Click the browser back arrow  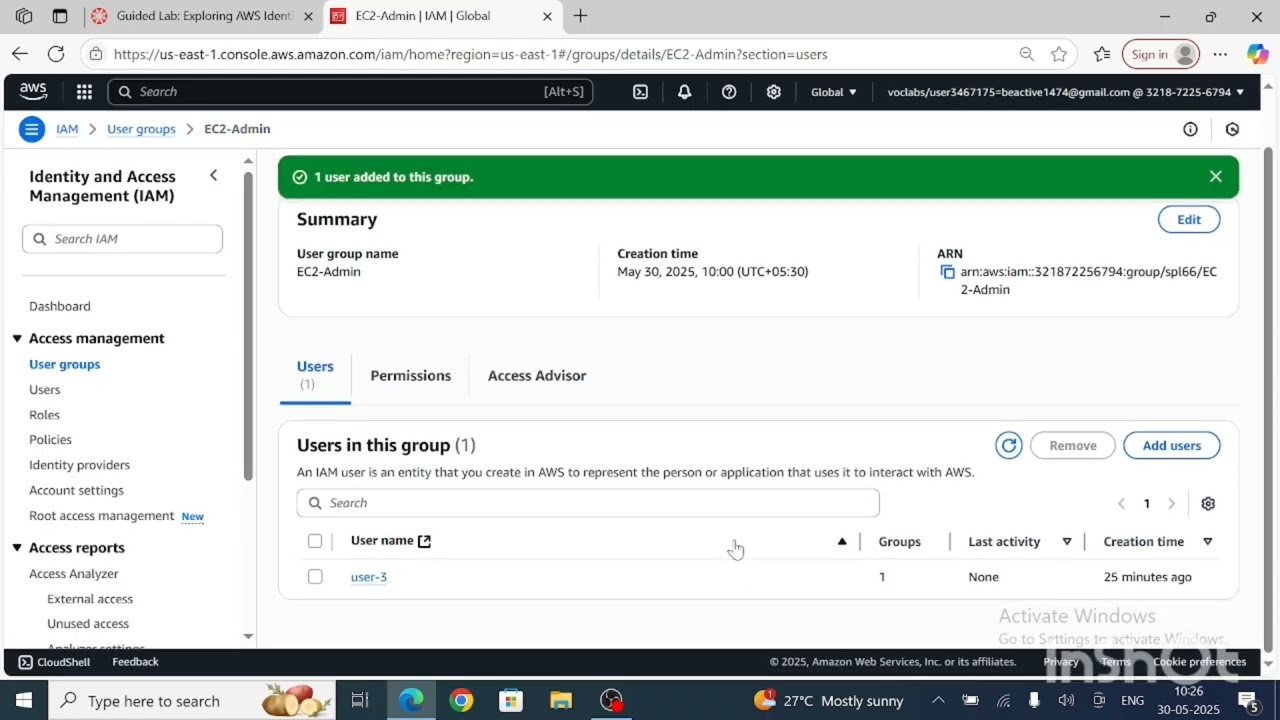click(x=20, y=54)
